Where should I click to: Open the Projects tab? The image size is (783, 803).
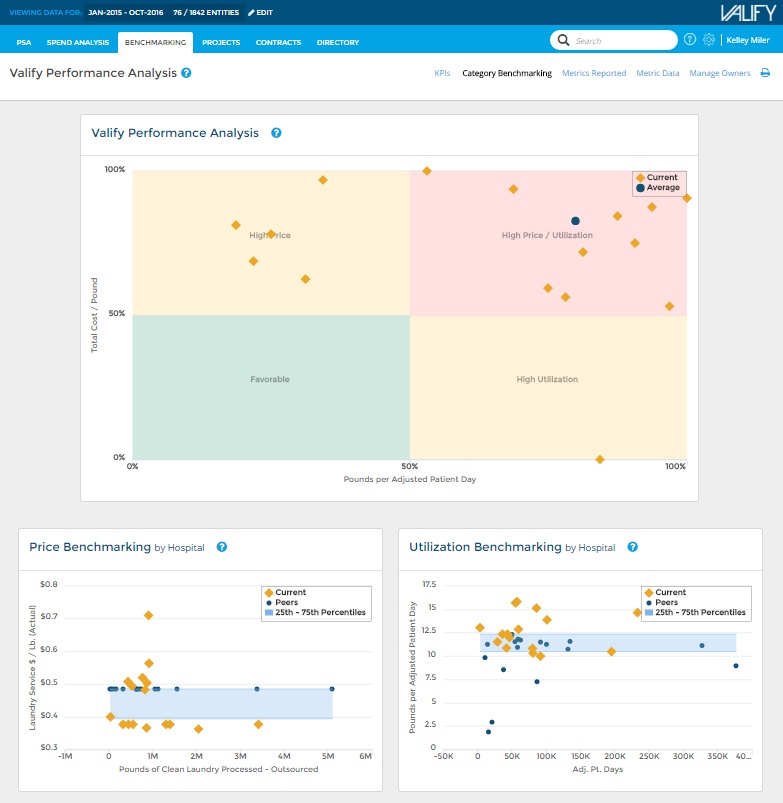[221, 43]
